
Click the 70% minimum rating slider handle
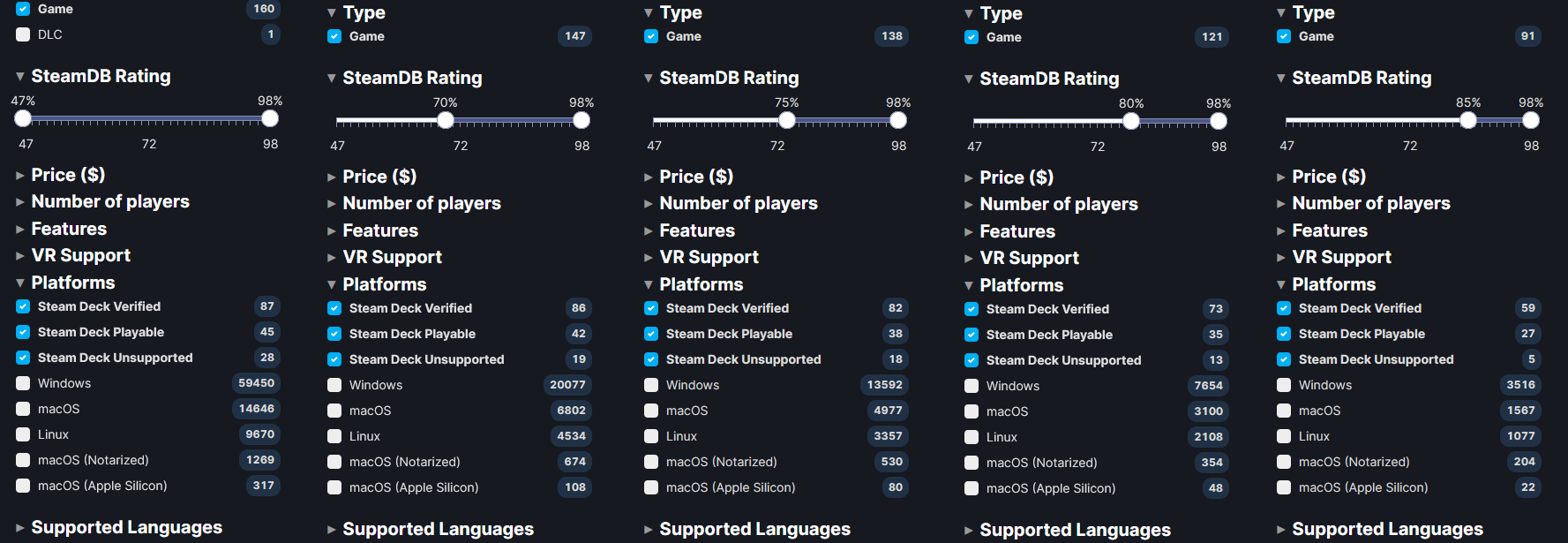pos(446,120)
